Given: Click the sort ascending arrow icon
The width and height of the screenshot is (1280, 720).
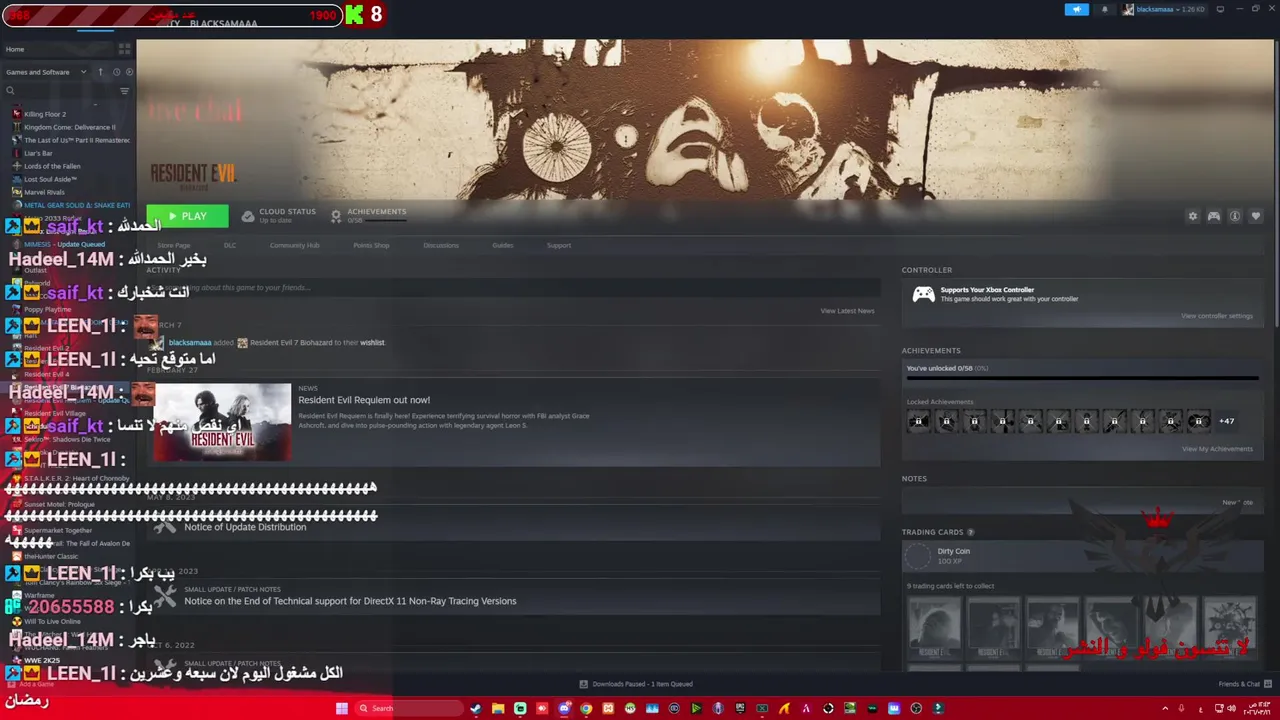Looking at the screenshot, I should click(x=100, y=72).
